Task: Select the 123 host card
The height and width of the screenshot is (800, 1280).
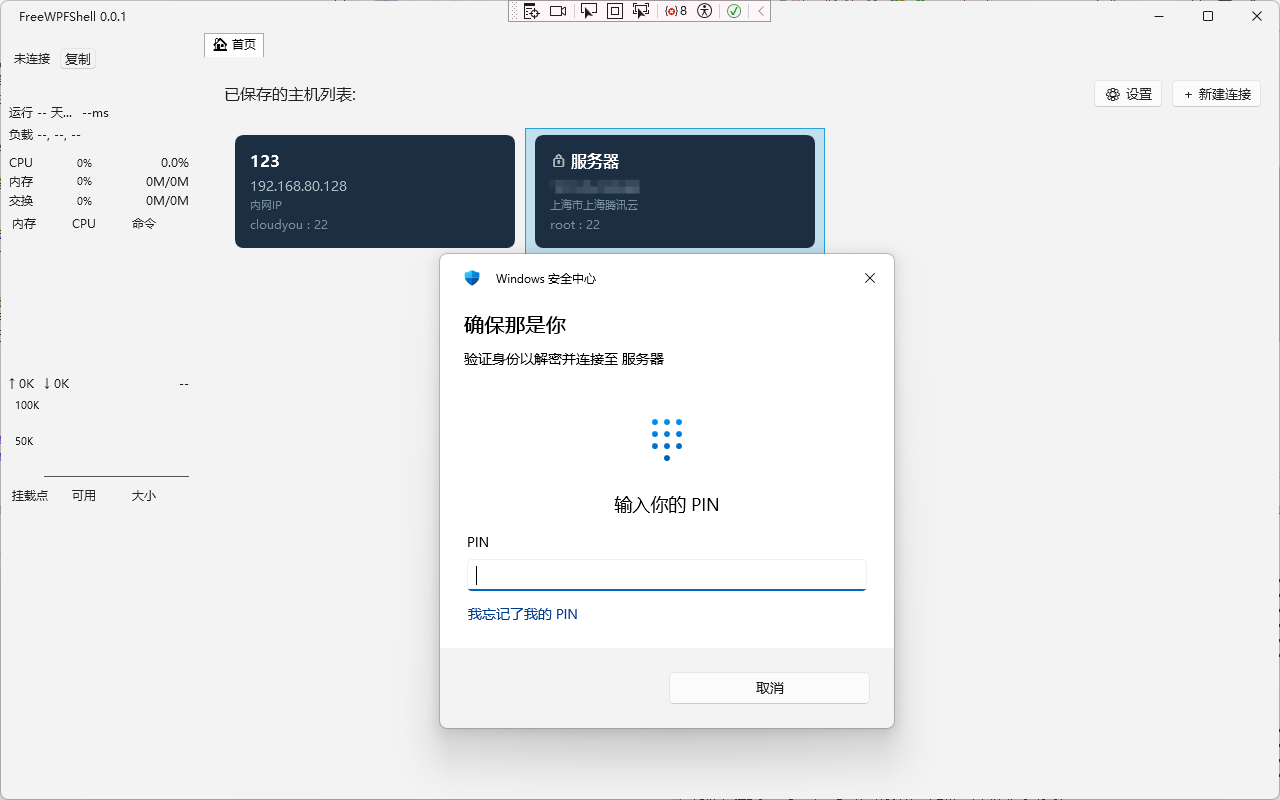Action: tap(374, 191)
